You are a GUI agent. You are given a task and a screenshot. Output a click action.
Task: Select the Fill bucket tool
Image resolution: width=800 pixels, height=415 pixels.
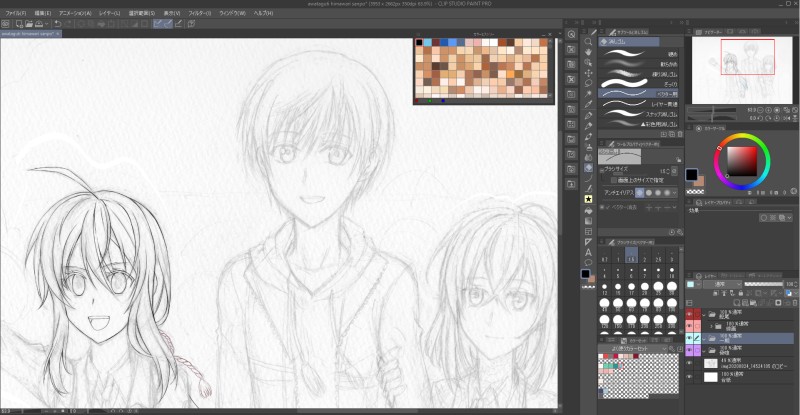tap(588, 210)
